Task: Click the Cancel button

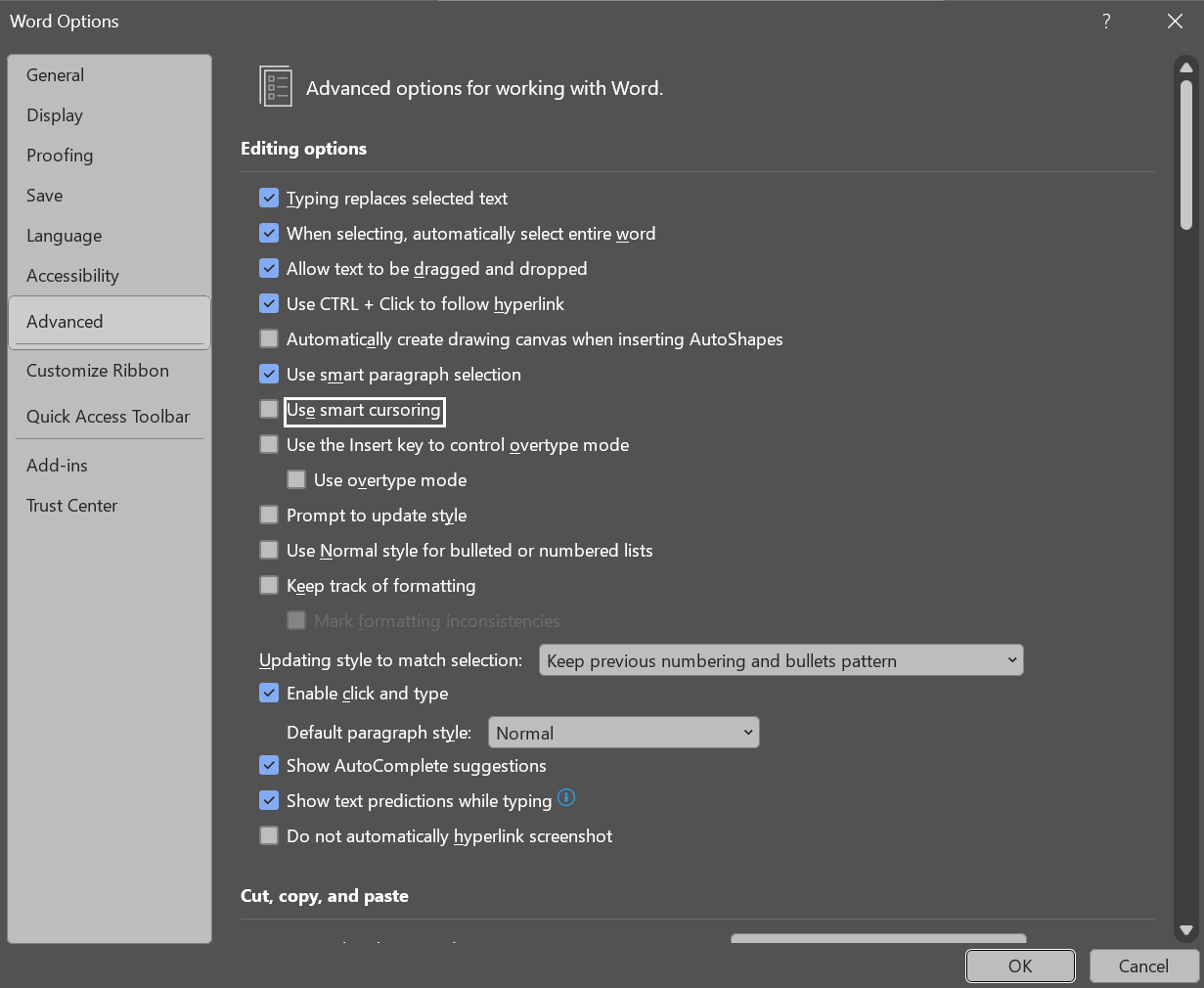Action: pyautogui.click(x=1143, y=966)
